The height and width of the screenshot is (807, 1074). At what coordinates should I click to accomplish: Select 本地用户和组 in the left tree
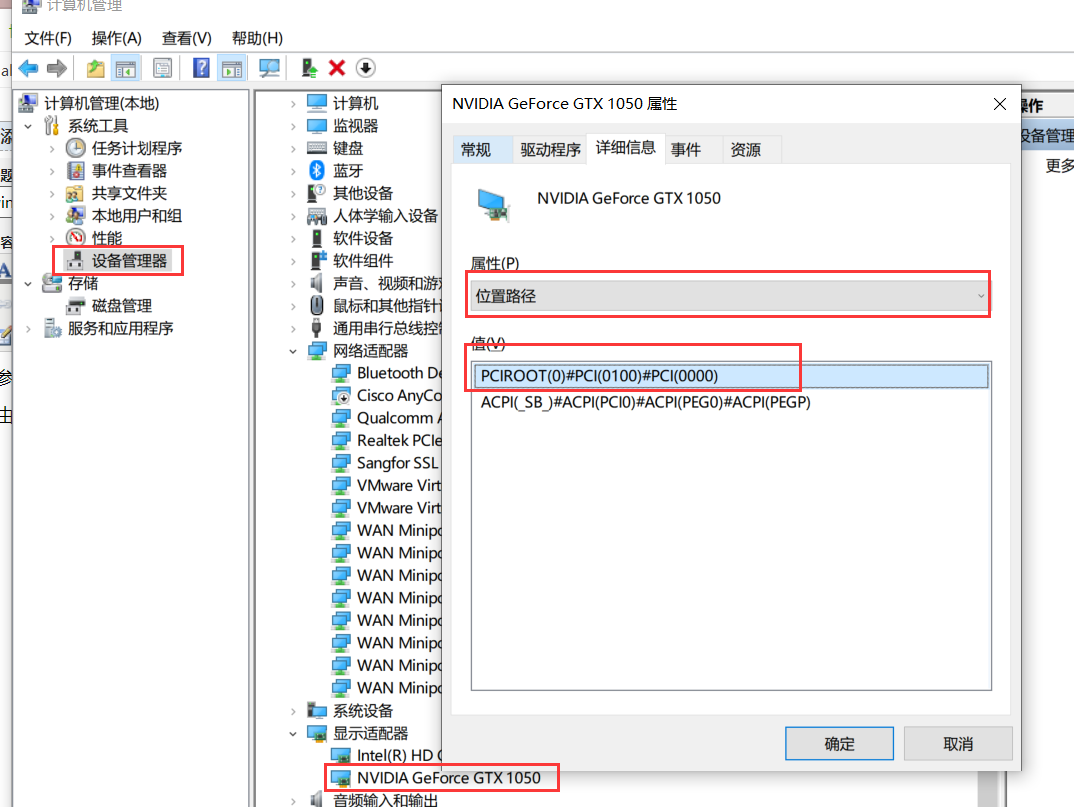(x=137, y=216)
